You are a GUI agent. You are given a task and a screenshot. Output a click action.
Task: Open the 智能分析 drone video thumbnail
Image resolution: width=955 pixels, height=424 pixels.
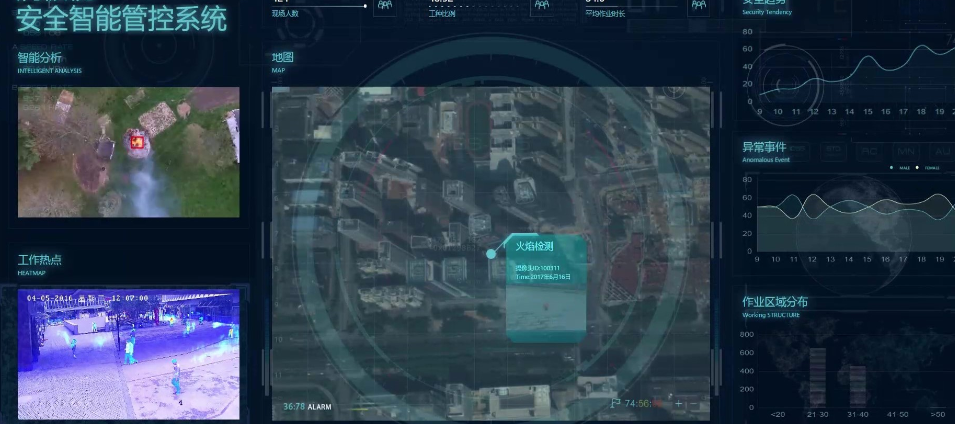[129, 152]
